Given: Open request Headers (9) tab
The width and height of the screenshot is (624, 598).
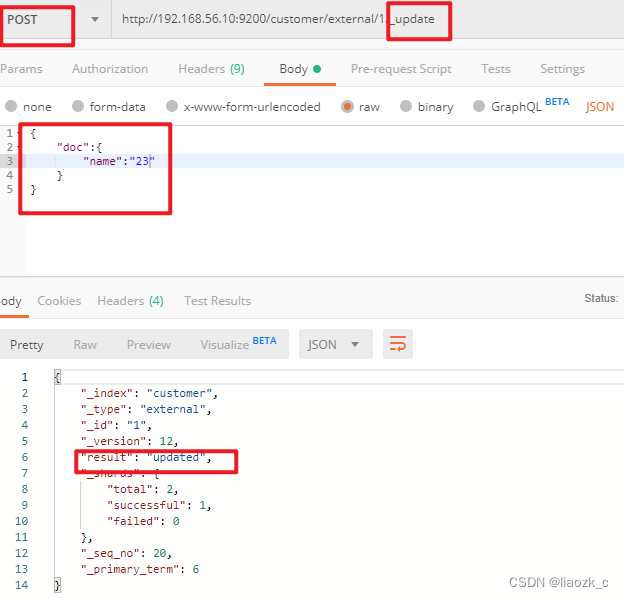Looking at the screenshot, I should coord(211,69).
